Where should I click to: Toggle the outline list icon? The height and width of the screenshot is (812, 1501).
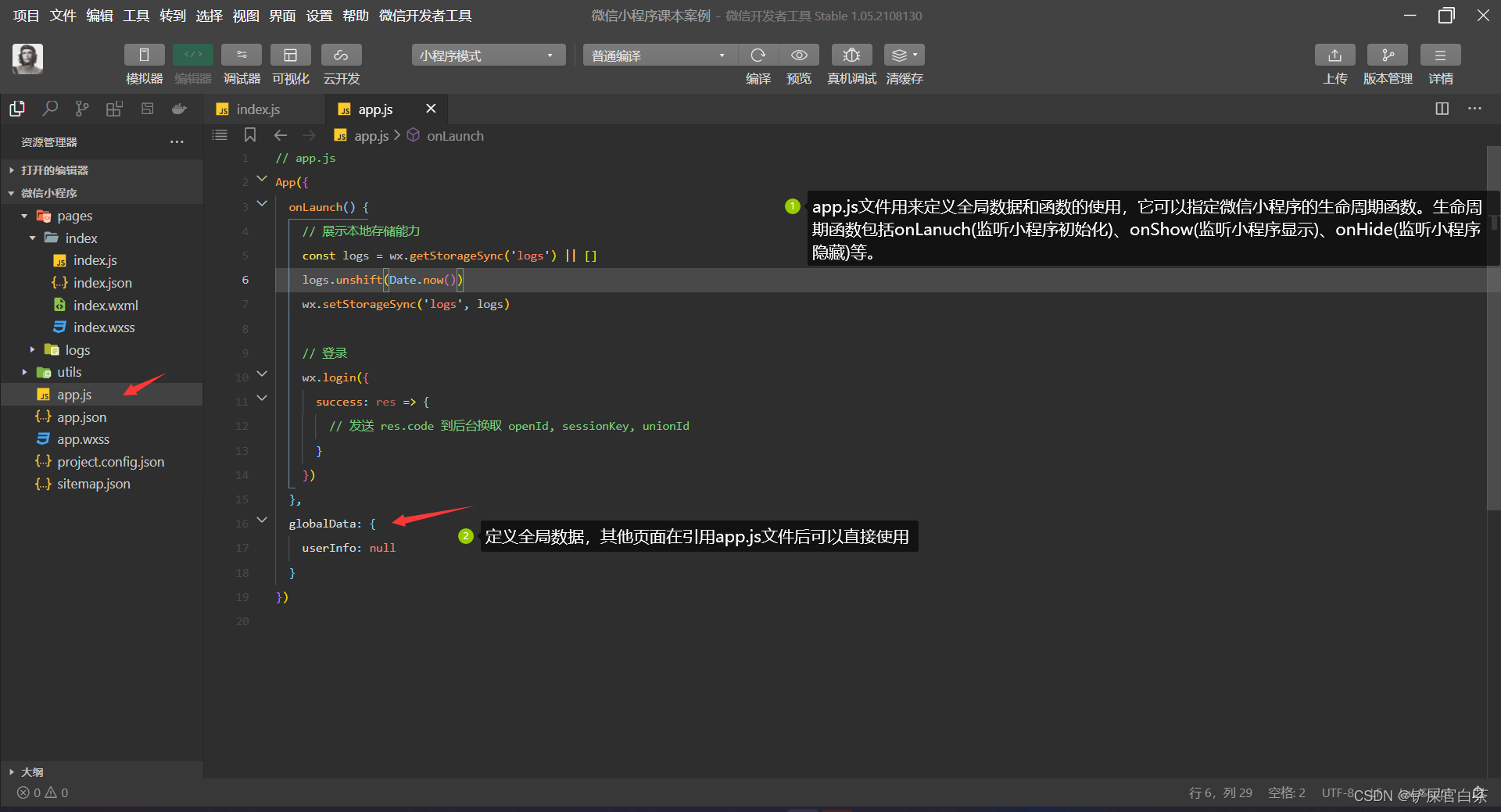220,135
